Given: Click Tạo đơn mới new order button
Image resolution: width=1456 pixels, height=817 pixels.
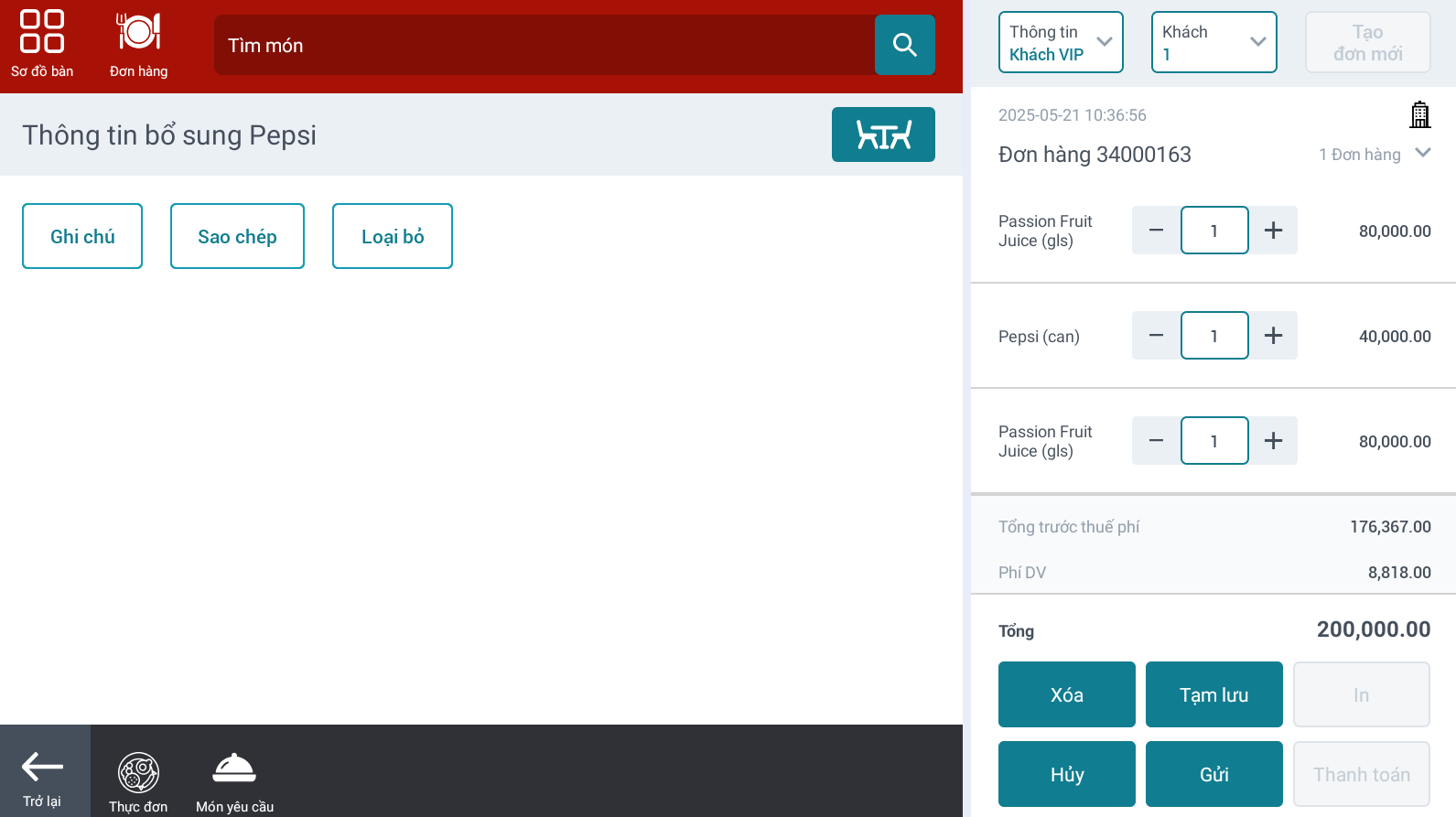Looking at the screenshot, I should point(1367,42).
